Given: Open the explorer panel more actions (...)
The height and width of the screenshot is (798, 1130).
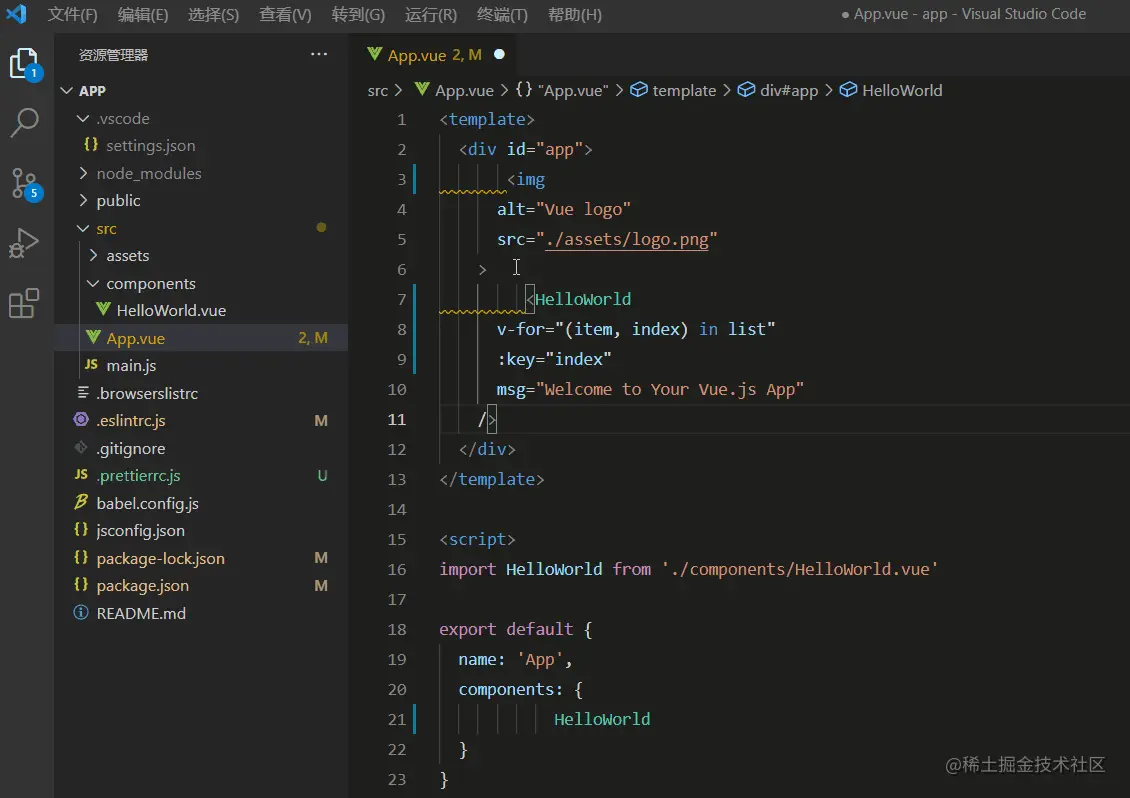Looking at the screenshot, I should point(319,54).
